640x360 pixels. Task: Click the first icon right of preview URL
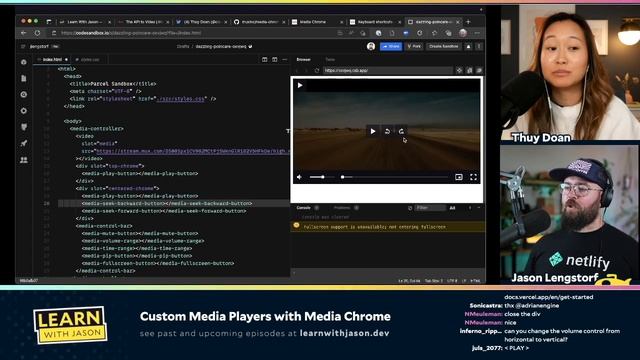point(459,71)
